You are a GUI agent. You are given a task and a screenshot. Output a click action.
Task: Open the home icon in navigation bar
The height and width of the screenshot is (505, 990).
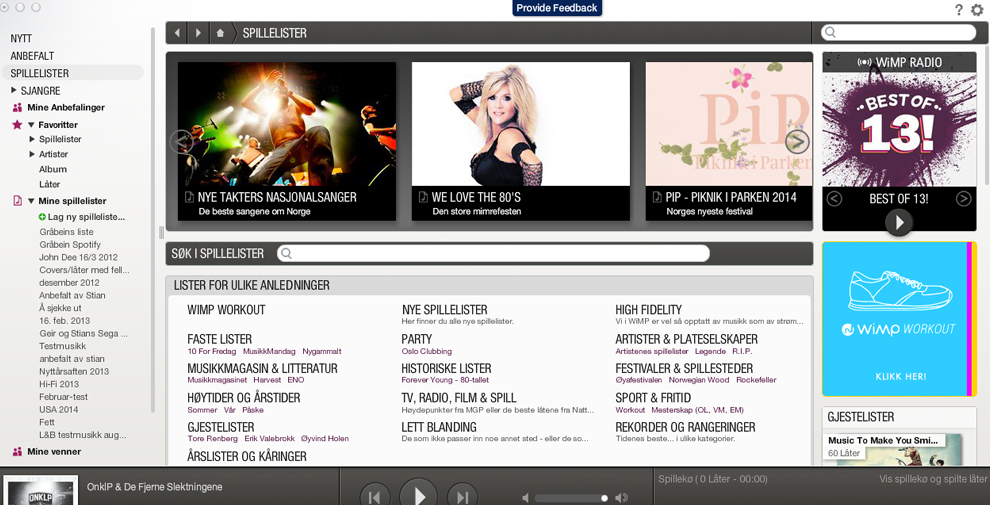pos(220,33)
